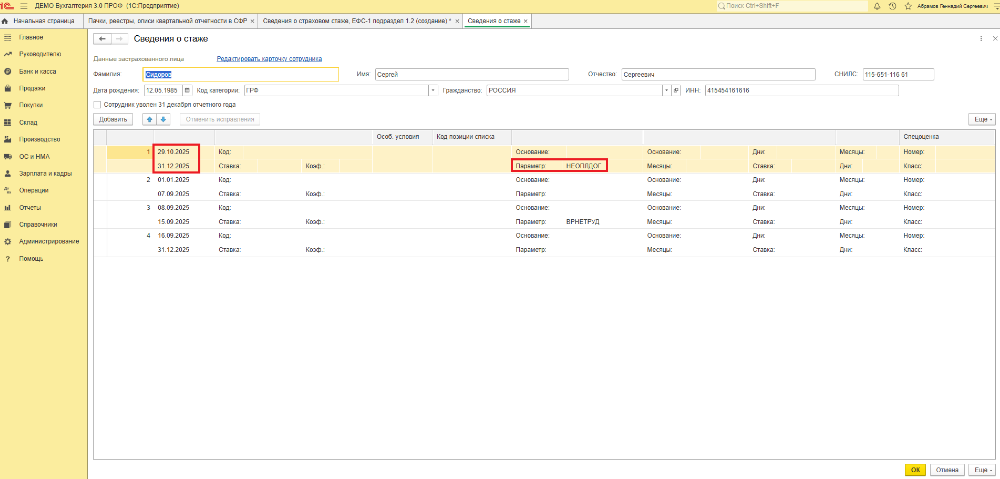Move row down with blue down arrow
This screenshot has width=1000, height=479.
(163, 119)
